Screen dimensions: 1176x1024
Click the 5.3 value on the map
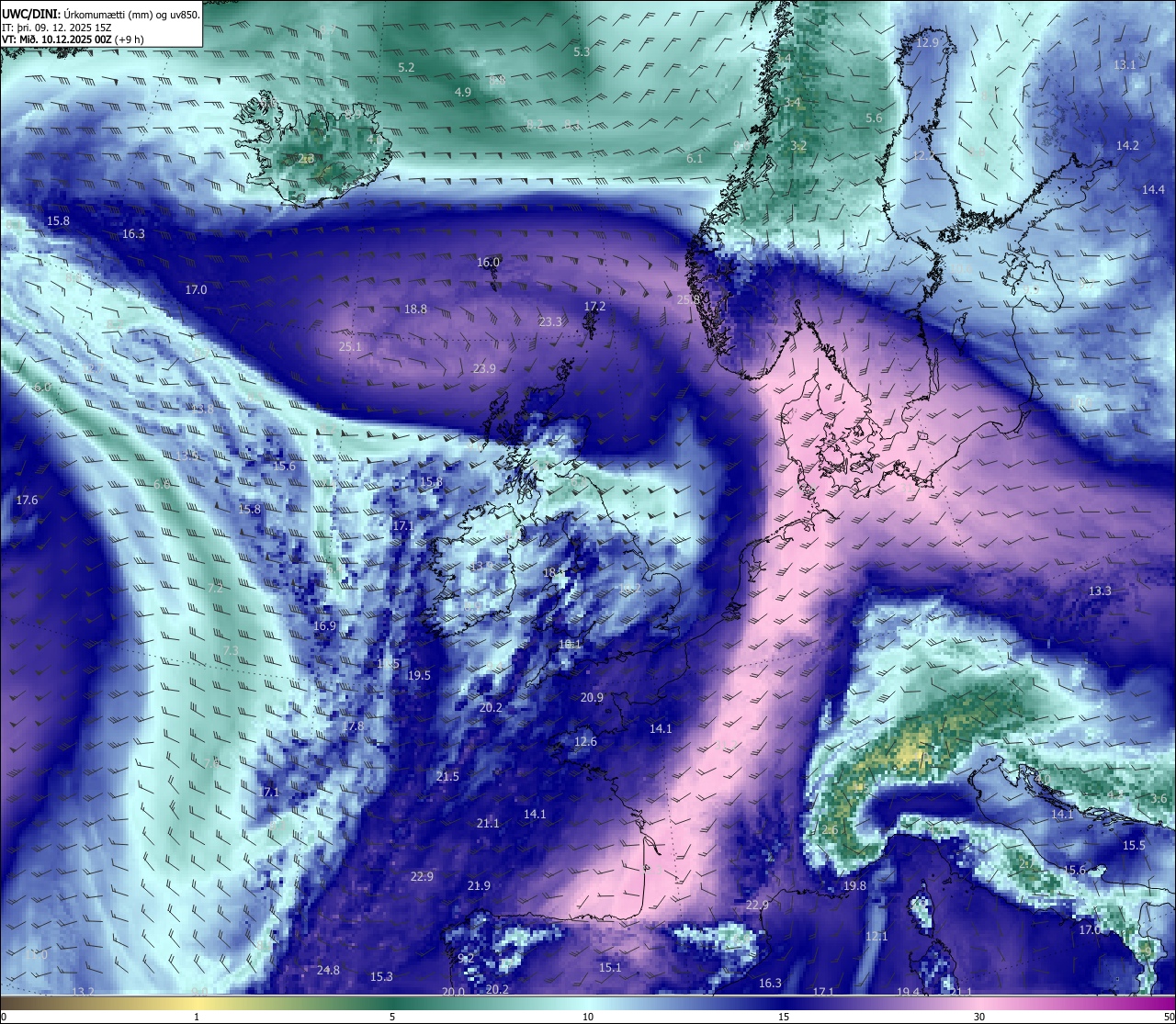(582, 52)
